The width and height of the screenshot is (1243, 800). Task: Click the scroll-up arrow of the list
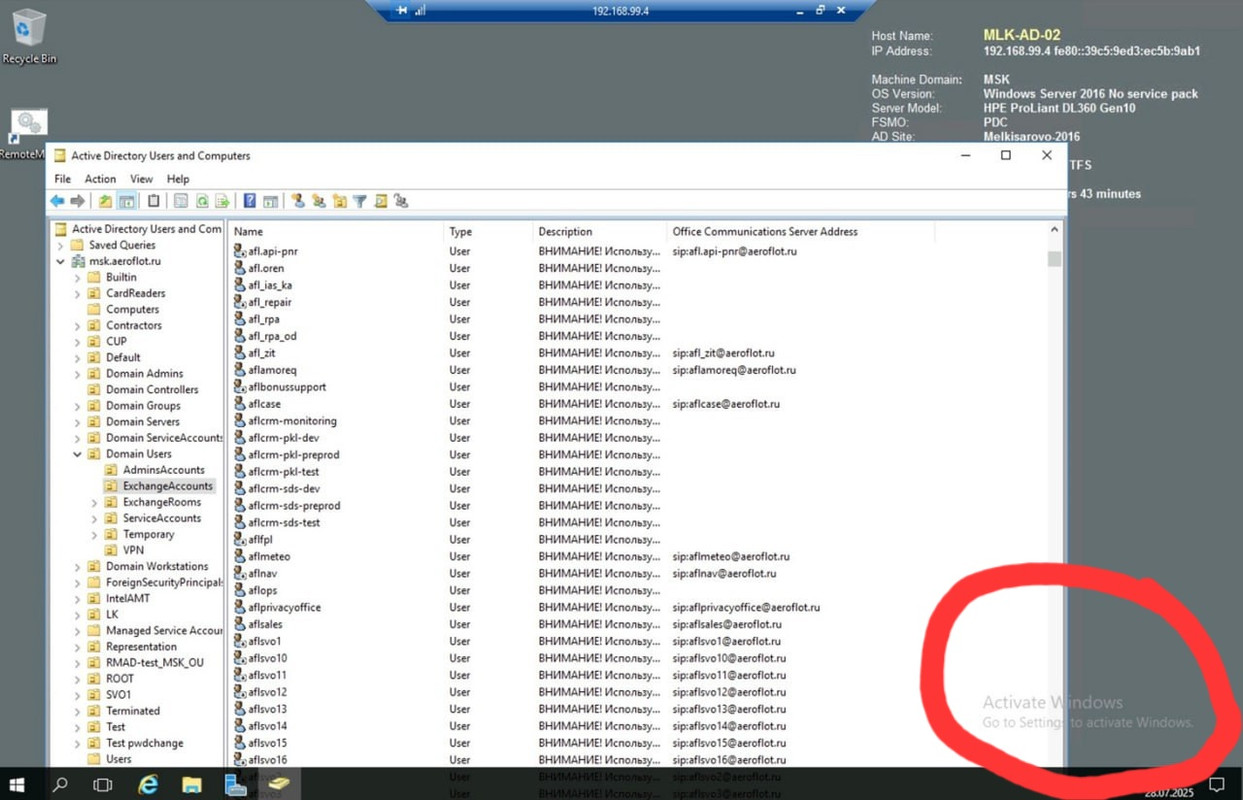1054,230
